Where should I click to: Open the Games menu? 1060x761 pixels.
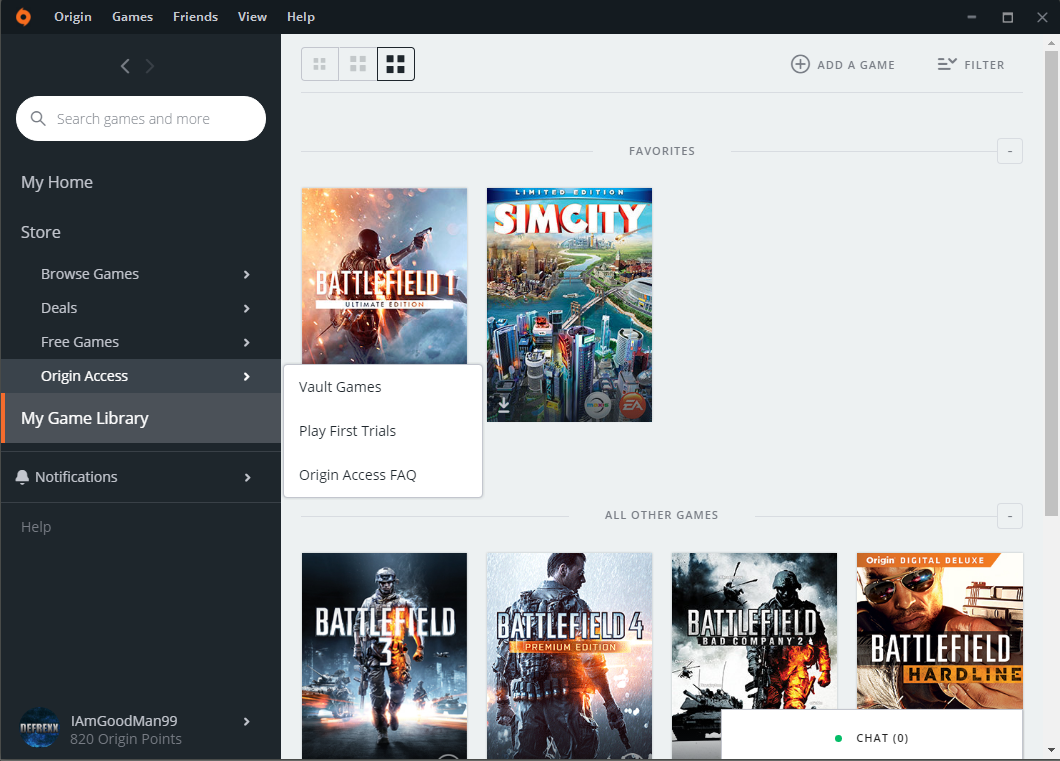132,17
